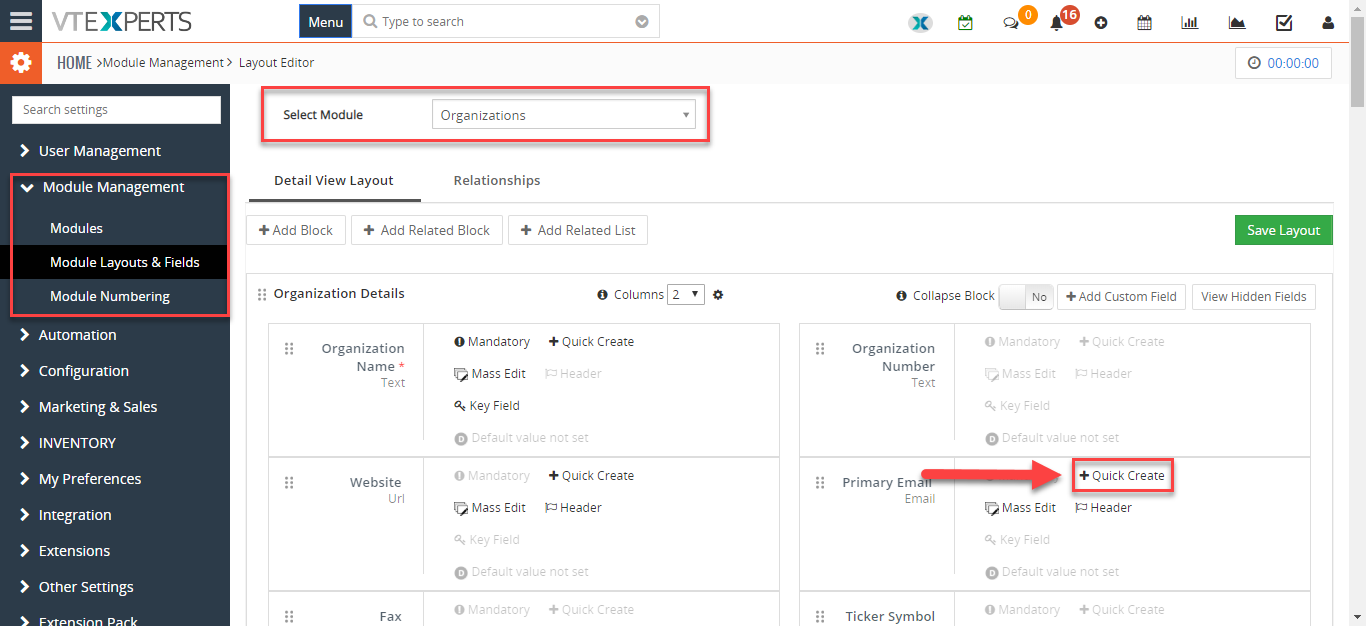Click View Hidden Fields
Viewport: 1366px width, 626px height.
click(1254, 297)
